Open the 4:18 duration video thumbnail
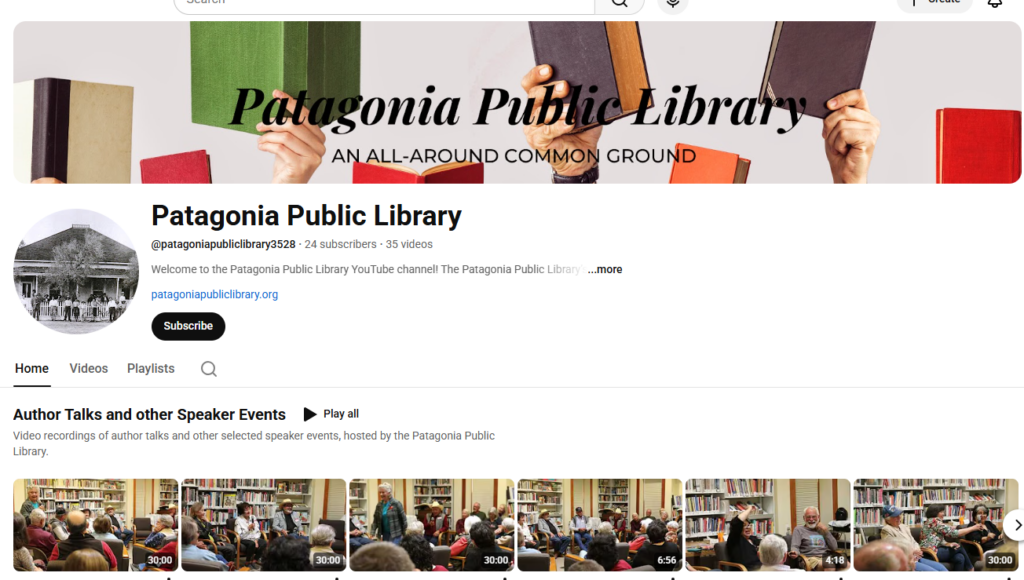The width and height of the screenshot is (1024, 580). click(767, 525)
